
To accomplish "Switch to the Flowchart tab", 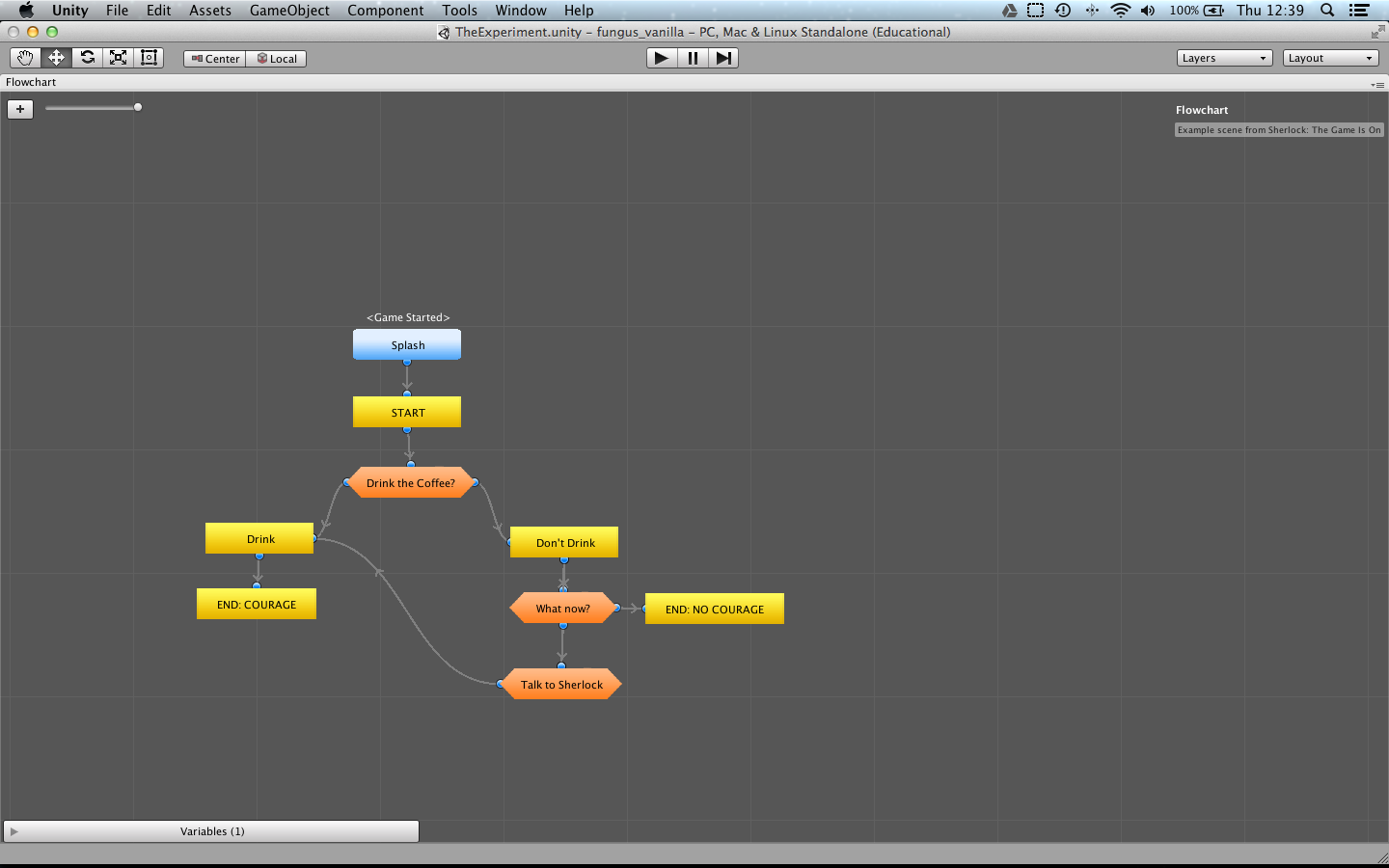I will click(x=31, y=82).
